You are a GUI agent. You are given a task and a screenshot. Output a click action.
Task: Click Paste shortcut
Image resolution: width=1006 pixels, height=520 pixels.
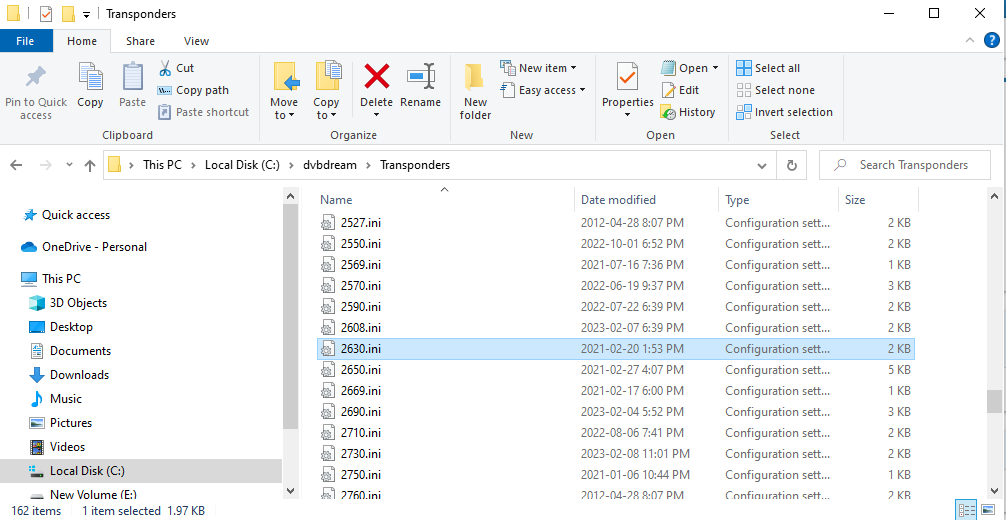point(204,112)
